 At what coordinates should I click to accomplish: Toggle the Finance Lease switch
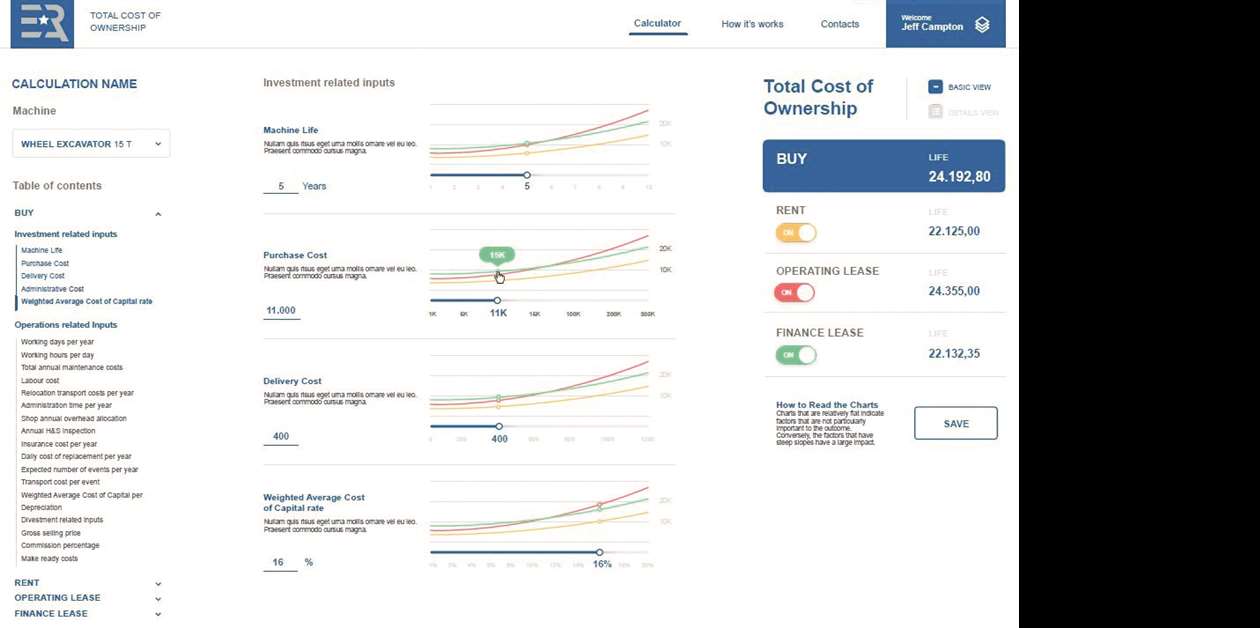click(x=796, y=354)
